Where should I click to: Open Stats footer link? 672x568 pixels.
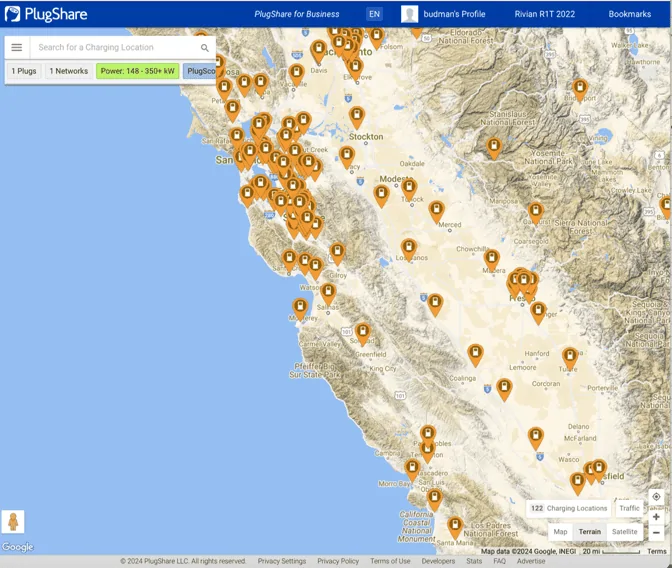pos(474,561)
